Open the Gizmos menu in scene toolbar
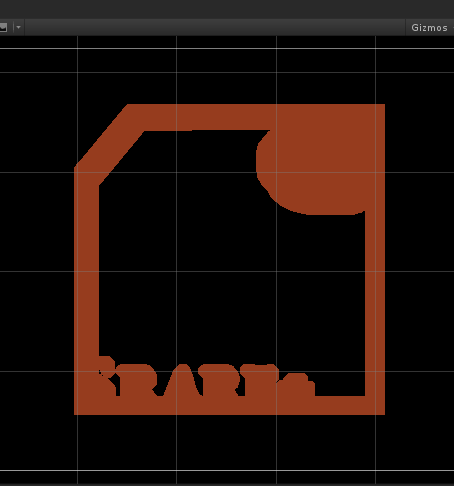Screen dimensions: 454x486 (x=429, y=28)
